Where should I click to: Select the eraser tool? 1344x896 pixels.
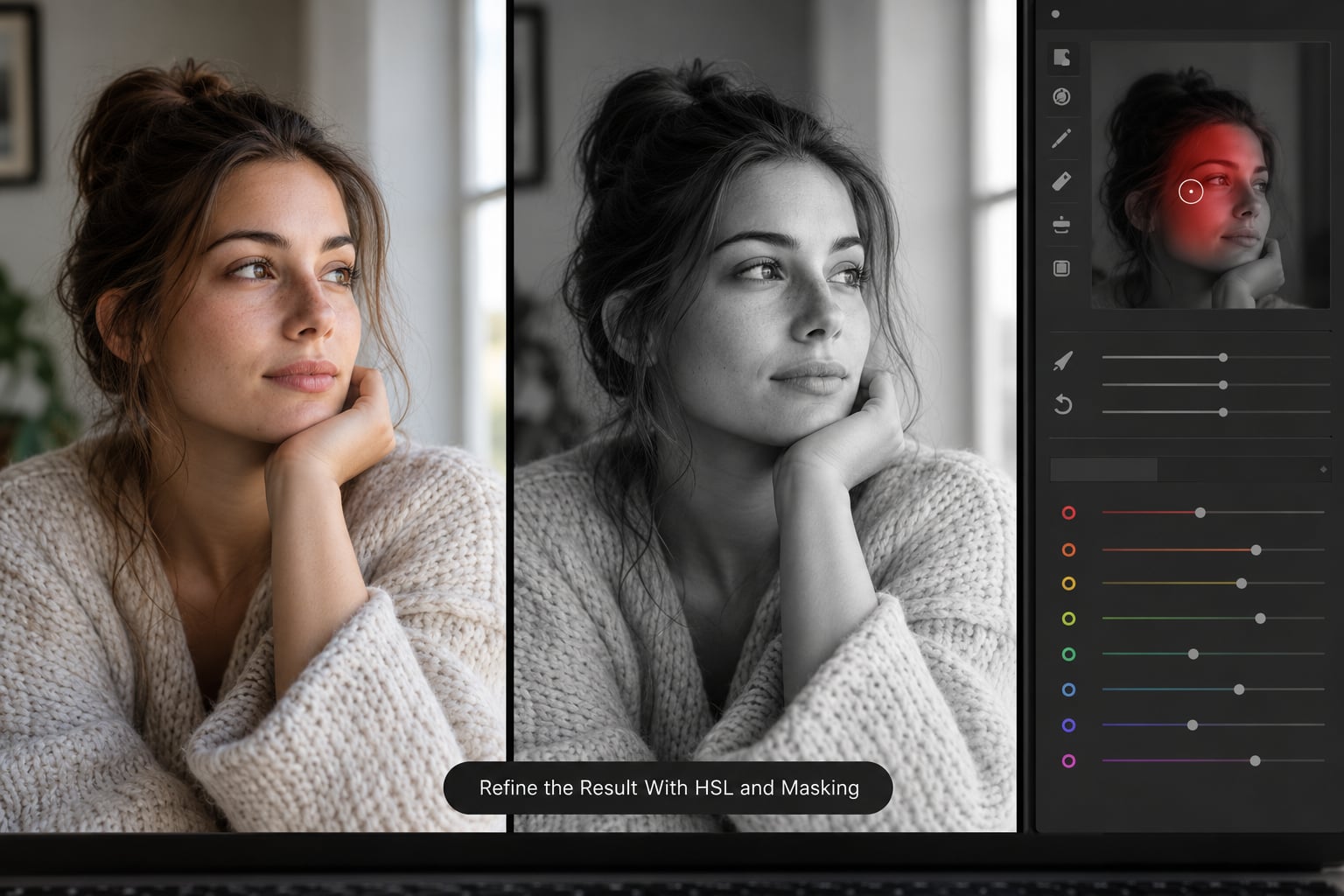point(1061,181)
